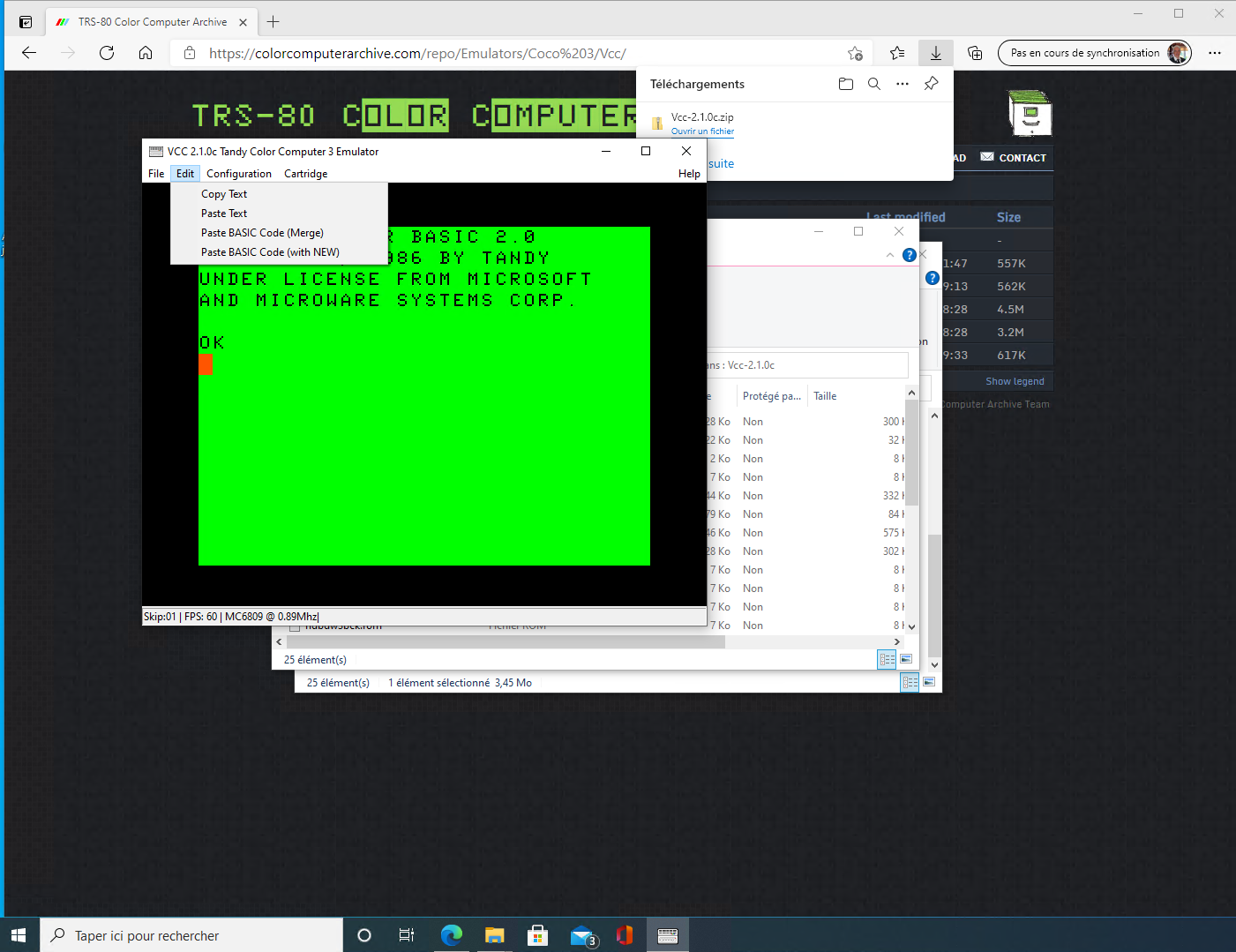Switch Explorer to details view
Image resolution: width=1236 pixels, height=952 pixels.
coord(887,659)
